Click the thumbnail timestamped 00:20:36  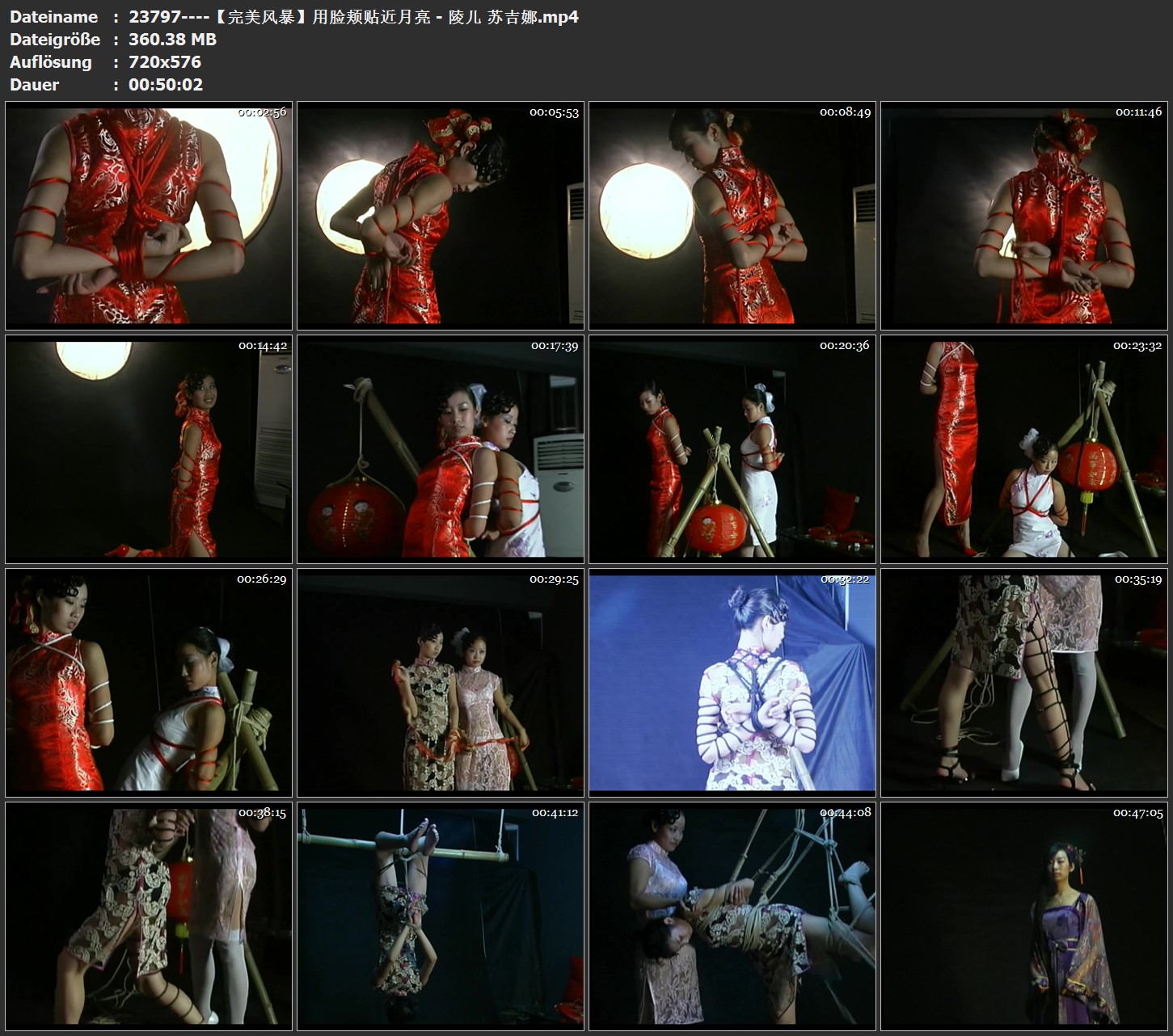point(732,449)
